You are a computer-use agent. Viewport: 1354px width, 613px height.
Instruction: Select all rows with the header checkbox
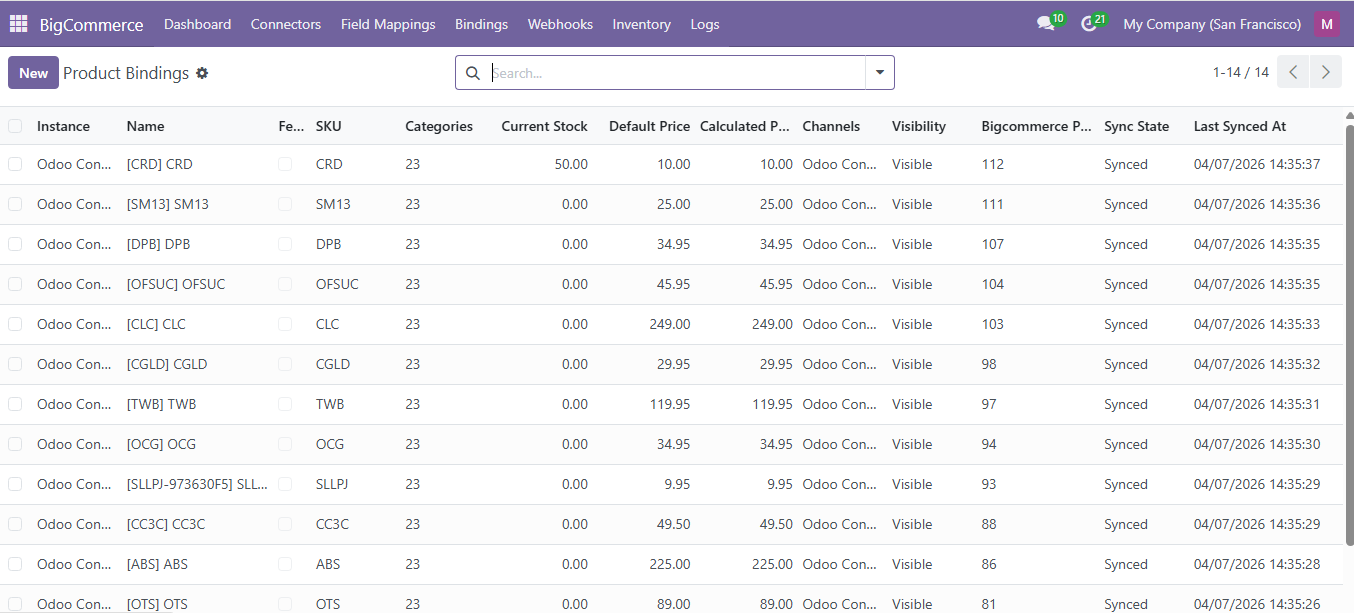[x=15, y=126]
